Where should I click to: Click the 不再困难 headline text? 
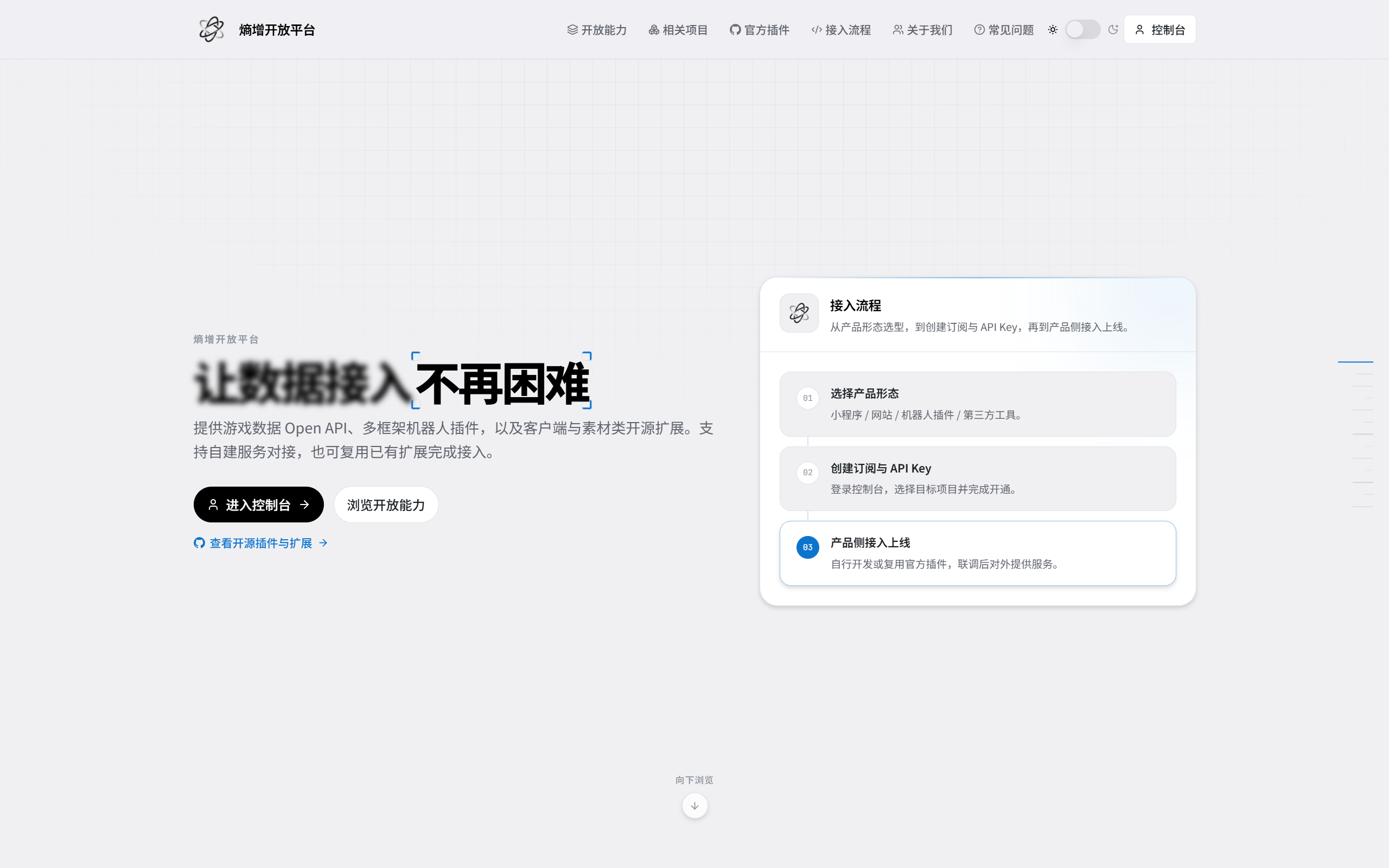click(502, 384)
